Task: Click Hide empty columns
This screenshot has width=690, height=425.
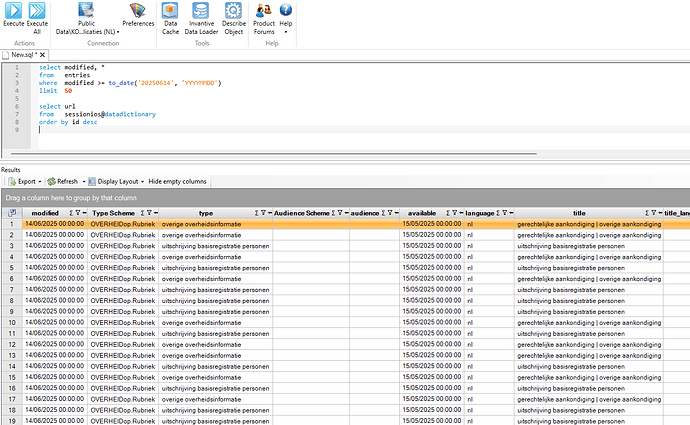Action: (177, 181)
